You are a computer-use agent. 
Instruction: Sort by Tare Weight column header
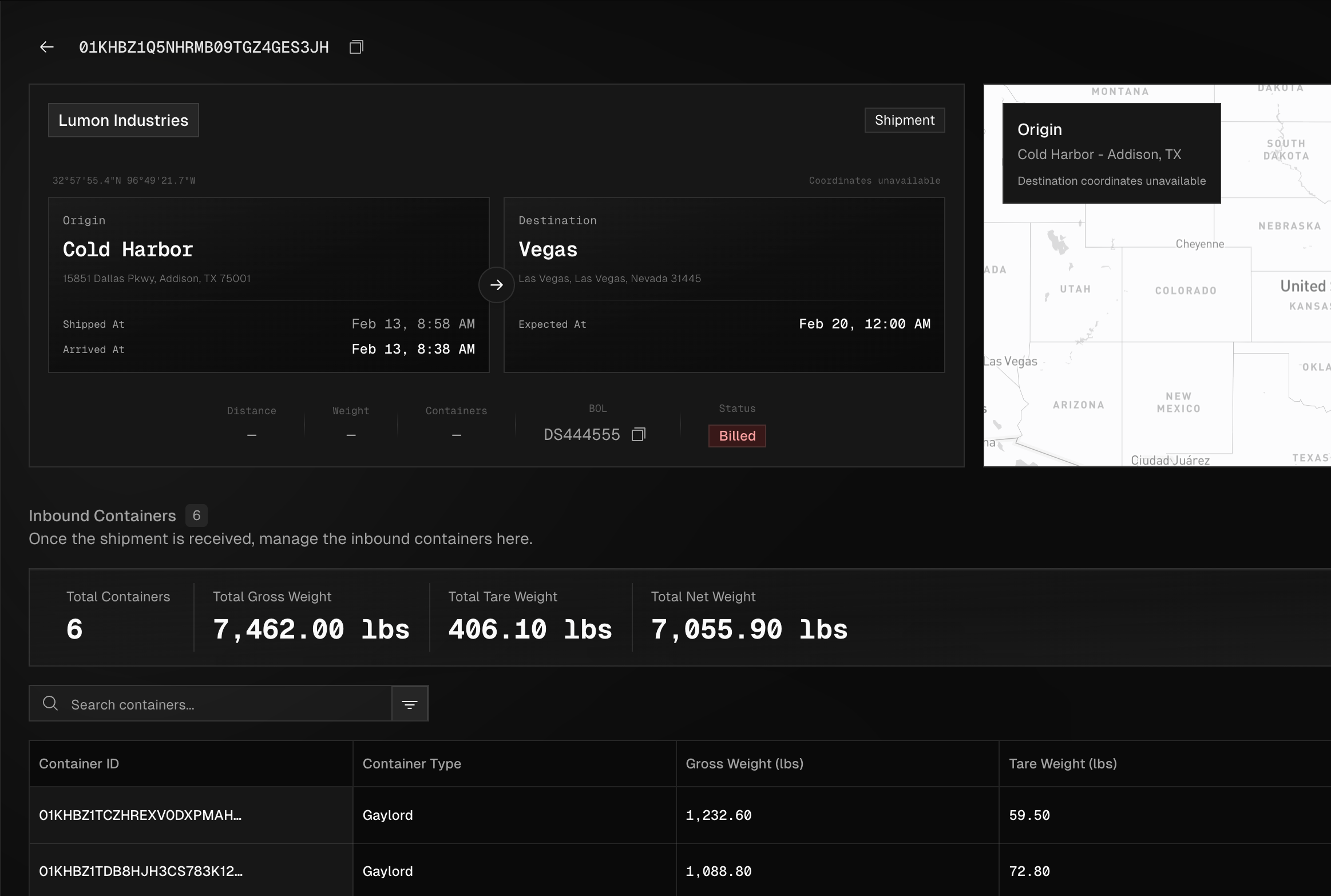1062,763
